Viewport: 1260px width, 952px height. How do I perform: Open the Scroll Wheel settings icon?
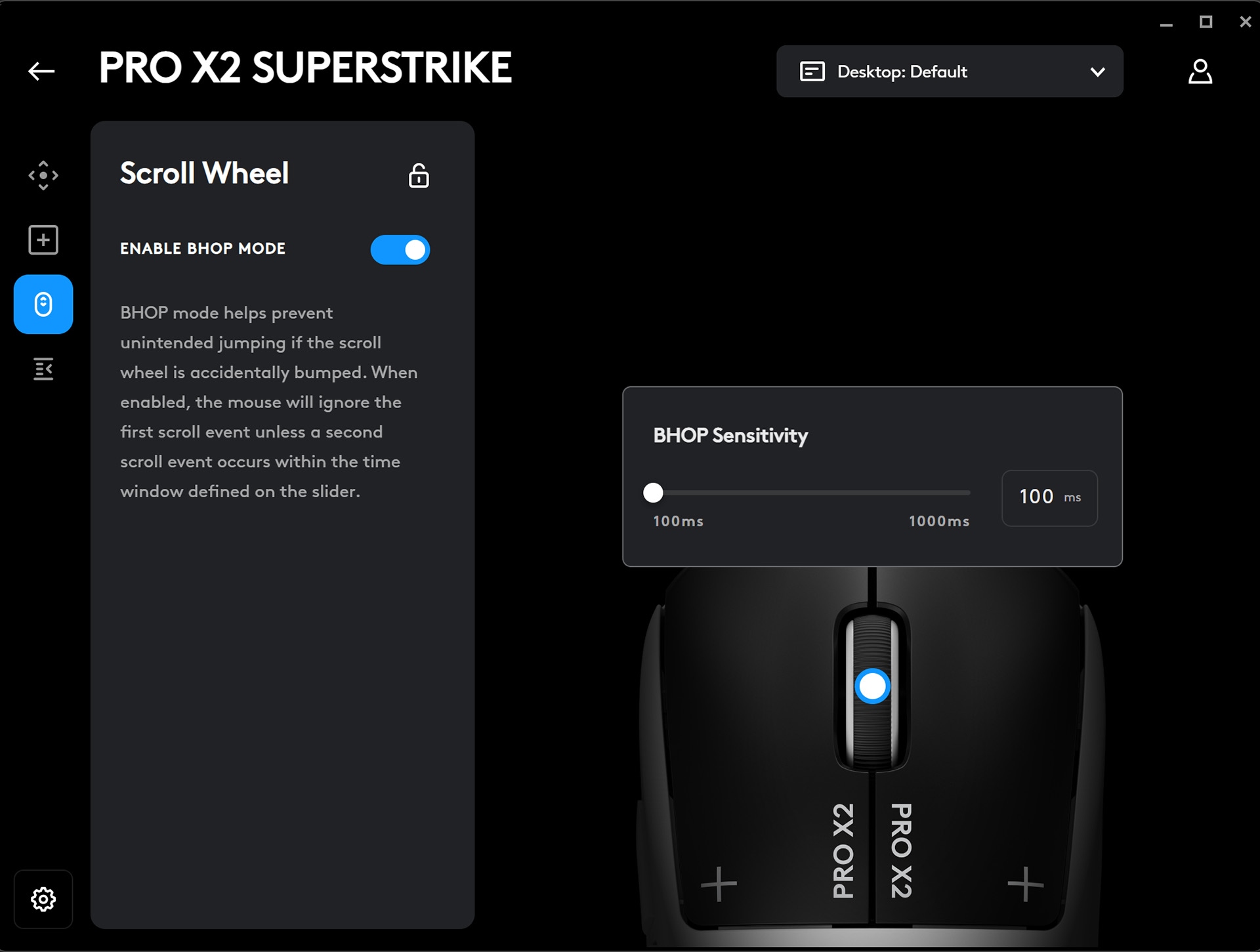pyautogui.click(x=43, y=304)
